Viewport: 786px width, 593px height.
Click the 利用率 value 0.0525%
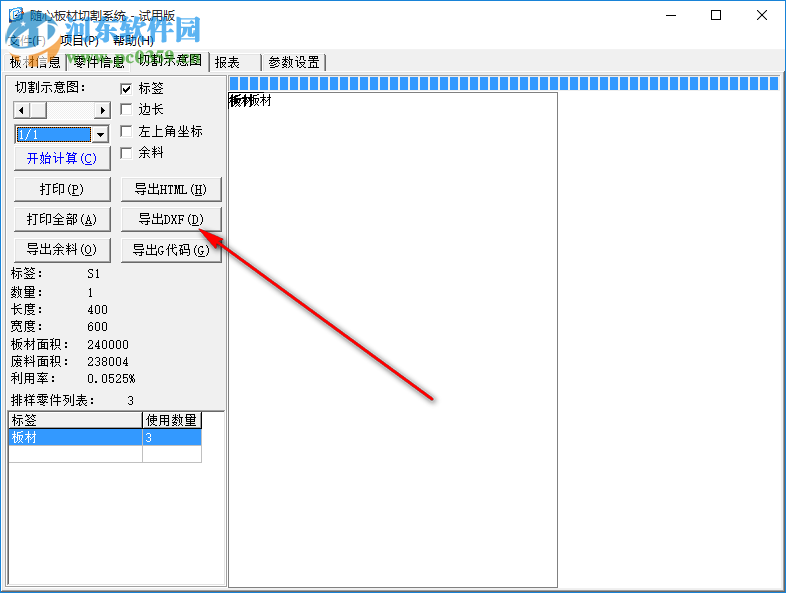111,378
